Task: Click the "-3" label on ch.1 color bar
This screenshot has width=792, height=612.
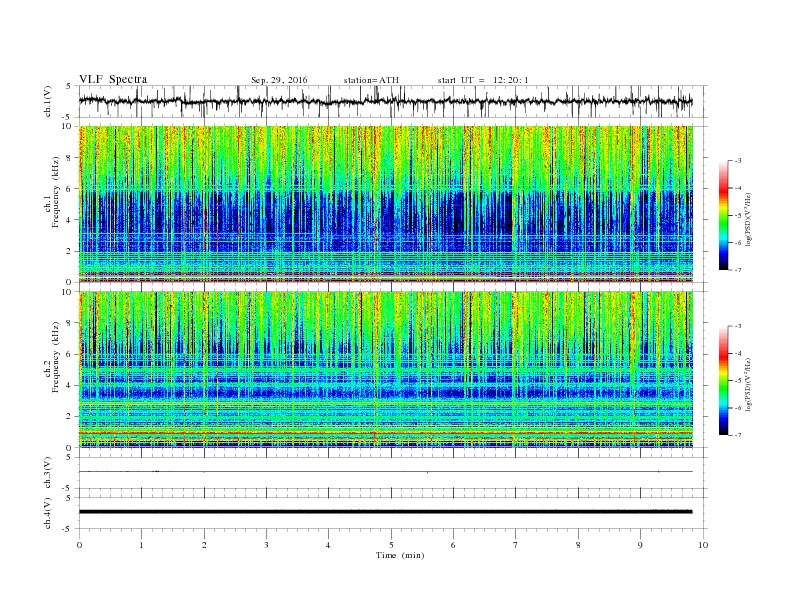Action: click(x=737, y=161)
